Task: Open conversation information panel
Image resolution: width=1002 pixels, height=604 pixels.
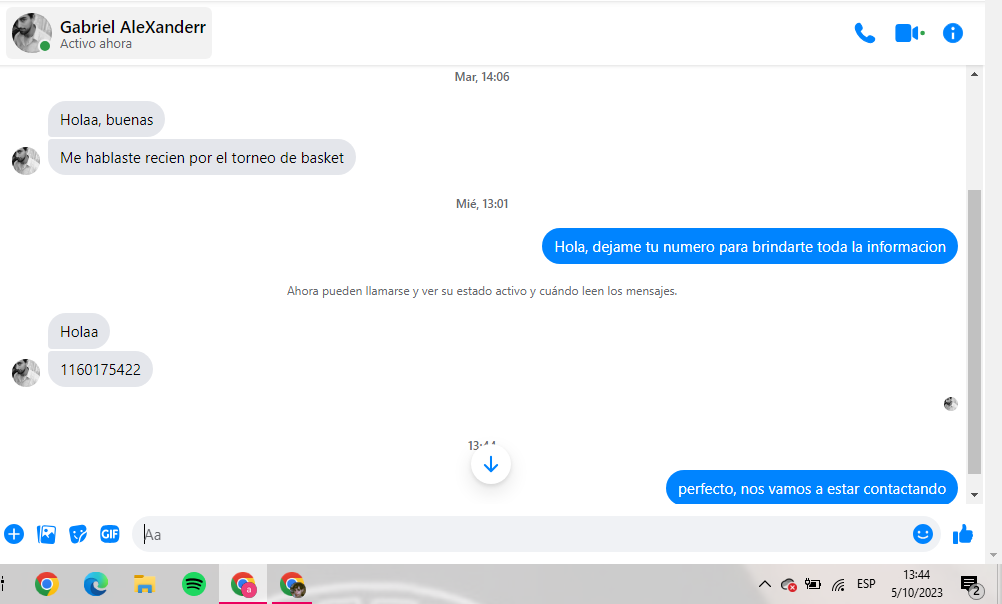Action: coord(953,33)
